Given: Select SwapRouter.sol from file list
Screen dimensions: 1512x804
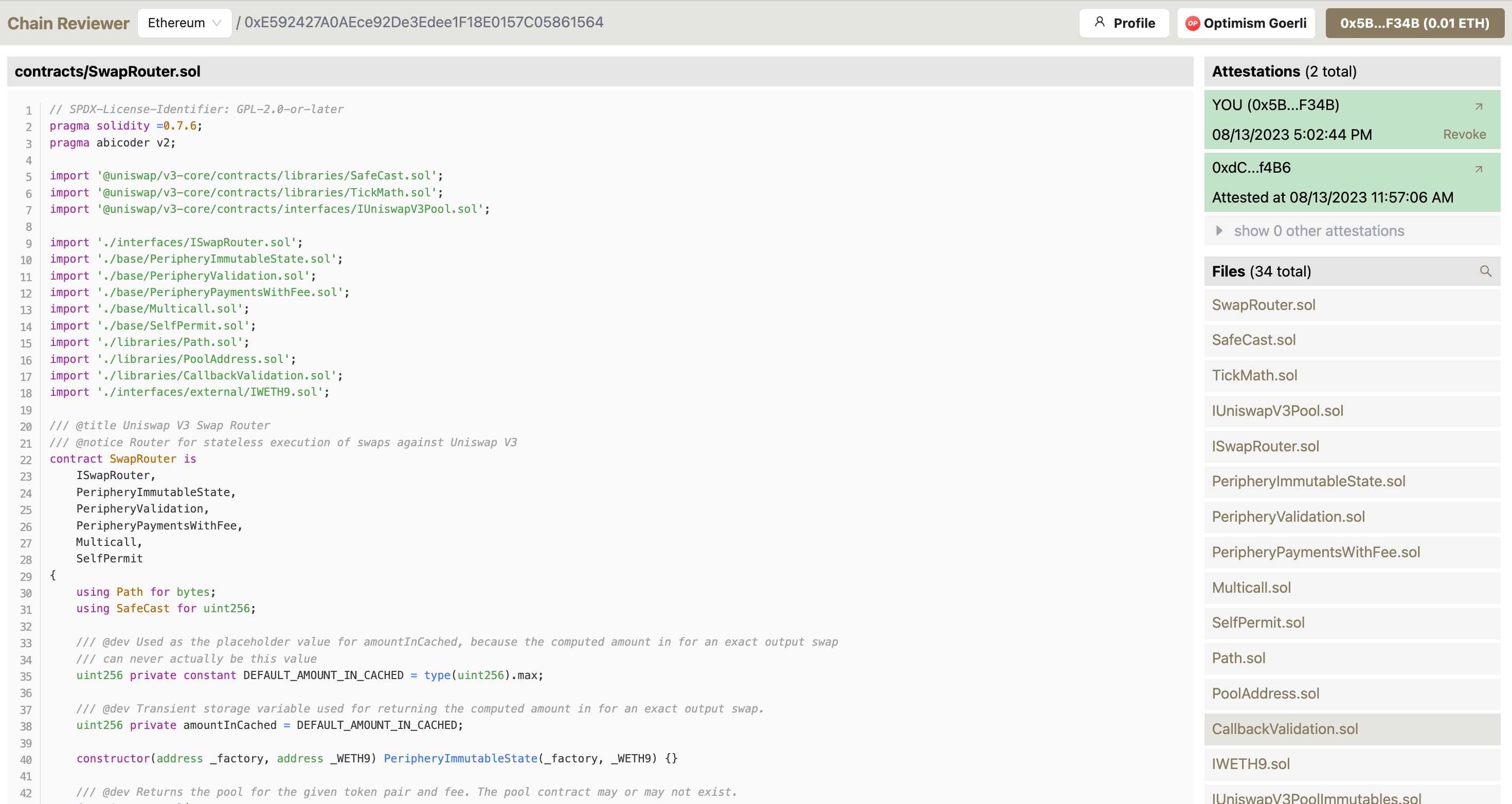Looking at the screenshot, I should (x=1263, y=304).
